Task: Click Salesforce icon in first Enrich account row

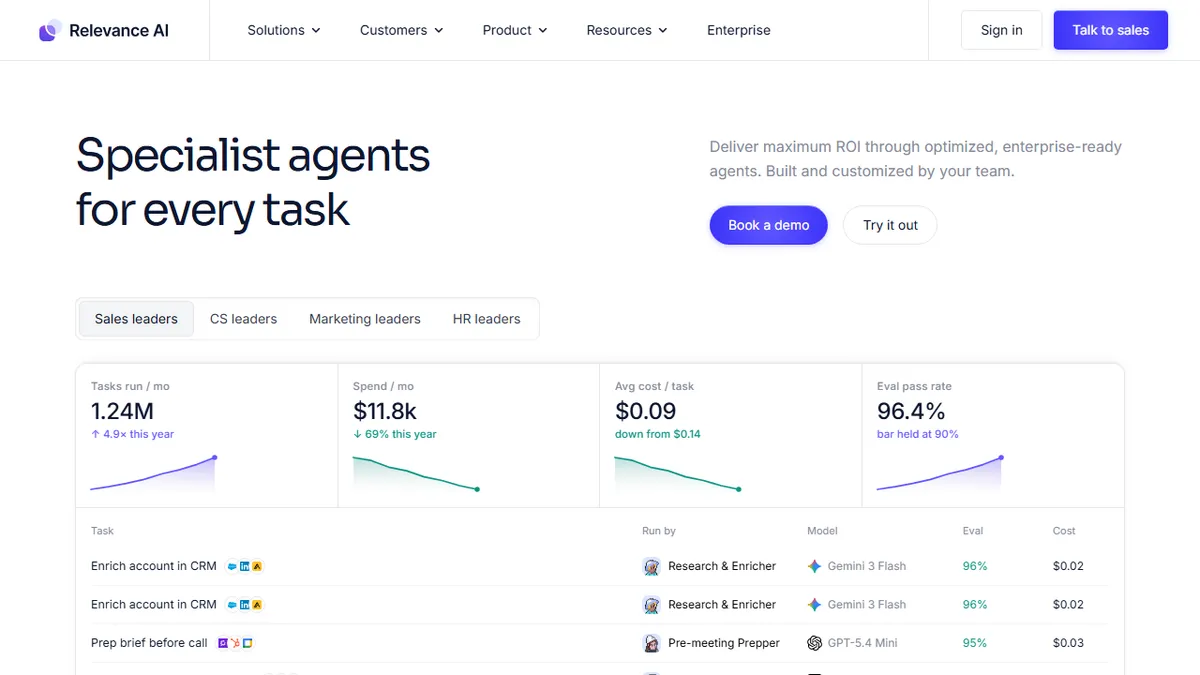Action: tap(232, 566)
